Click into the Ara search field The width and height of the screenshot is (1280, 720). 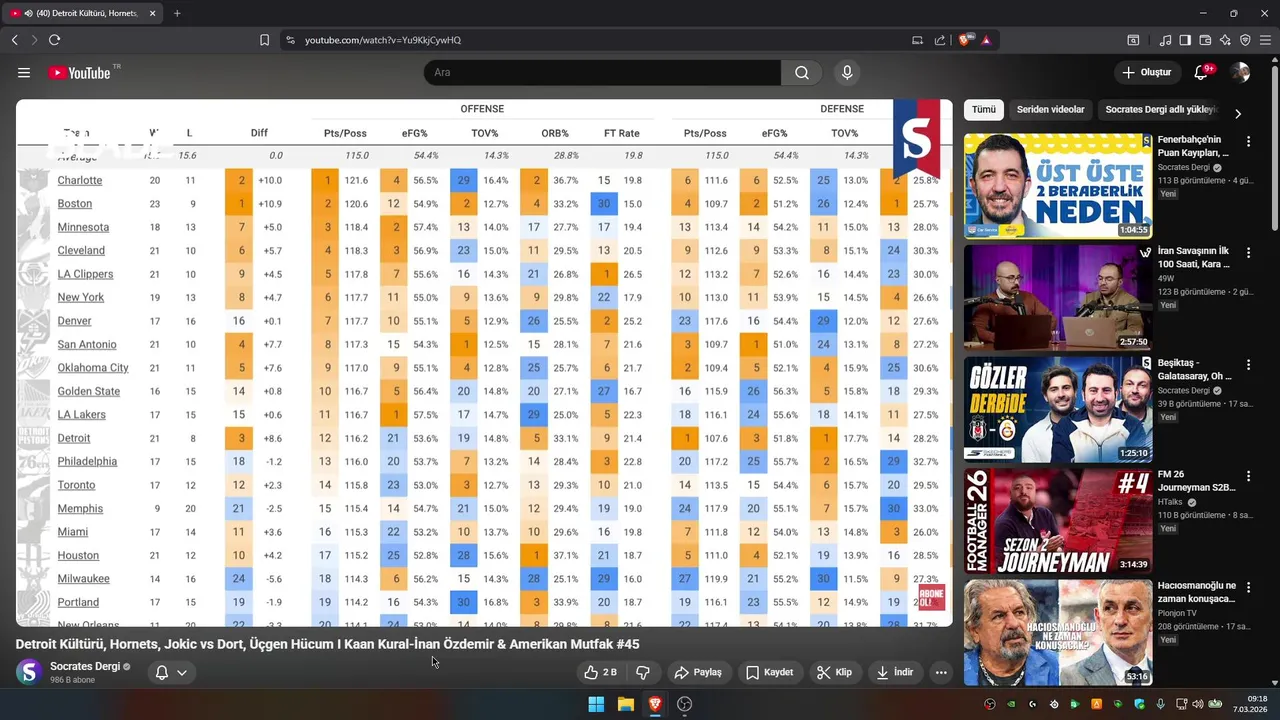(602, 72)
